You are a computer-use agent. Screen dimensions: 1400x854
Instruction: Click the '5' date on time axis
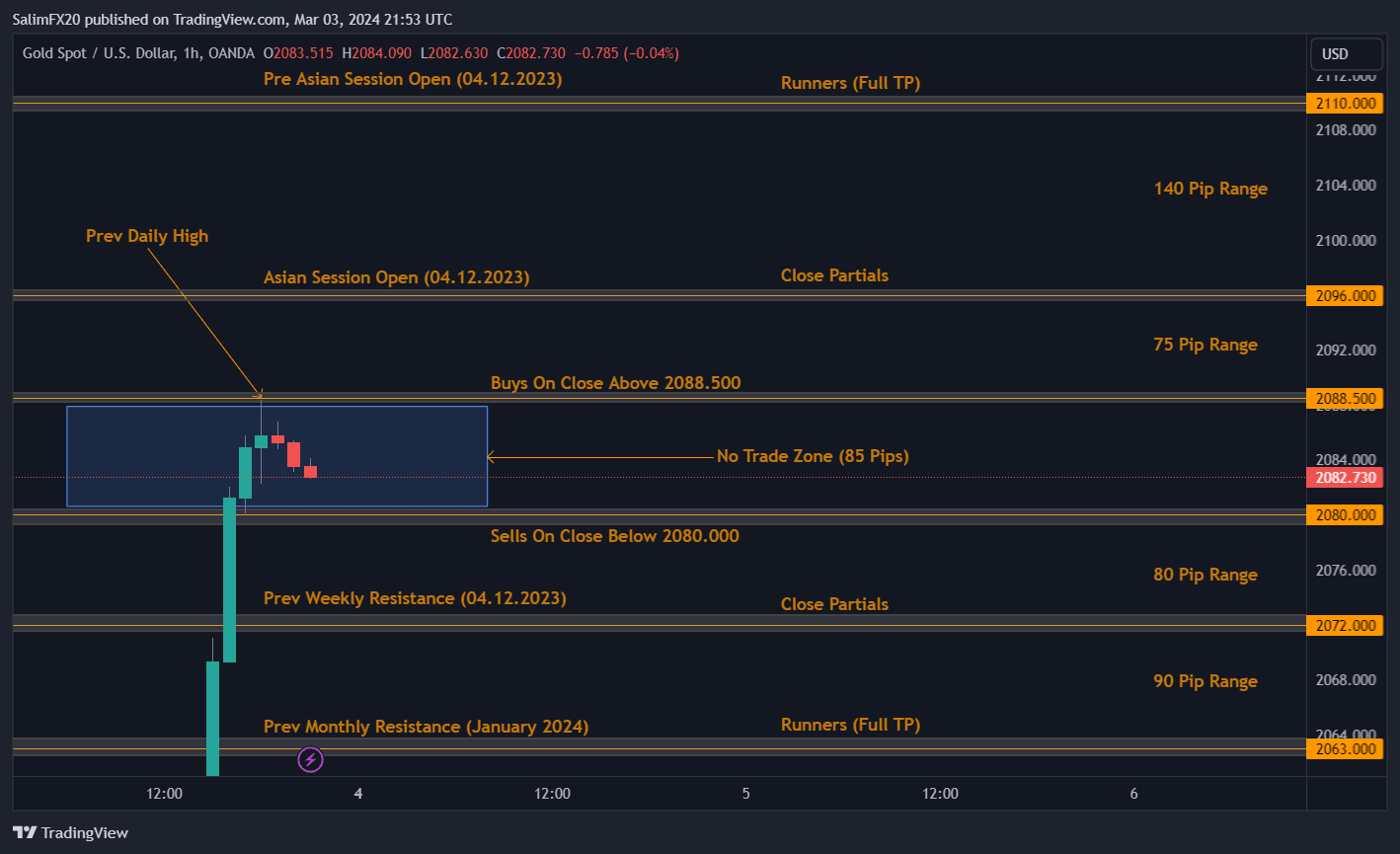(746, 793)
